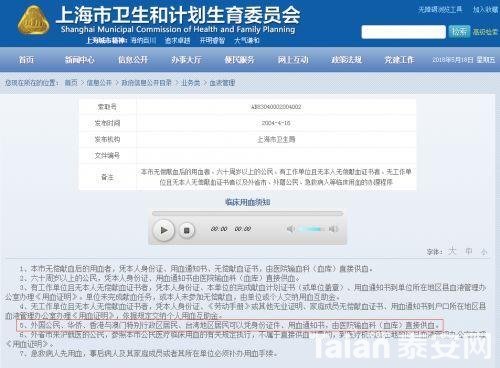Click the audio progress bar
The height and width of the screenshot is (368, 500).
(247, 213)
